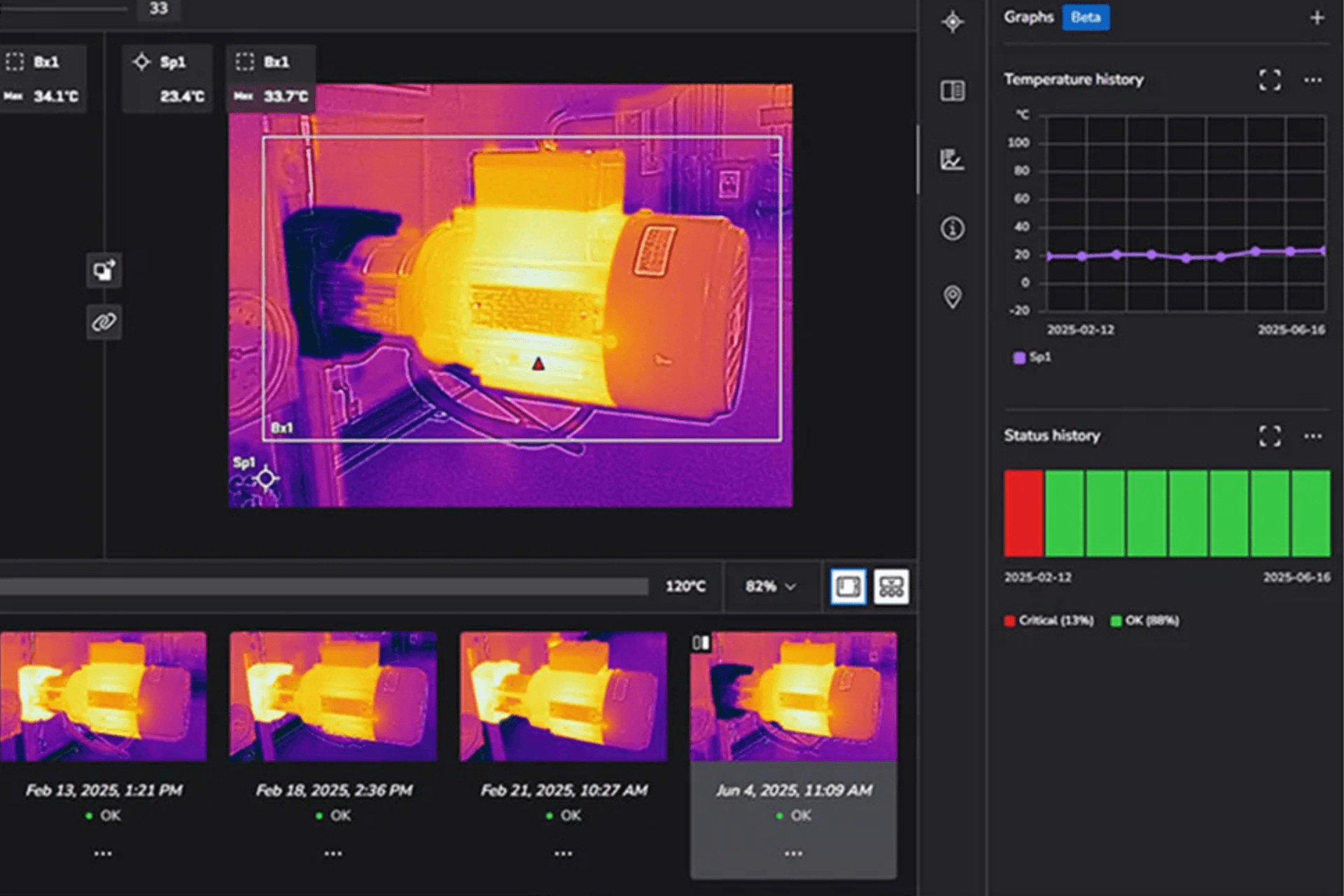Open the Graphs panel icon in sidebar
1344x896 pixels.
tap(952, 158)
